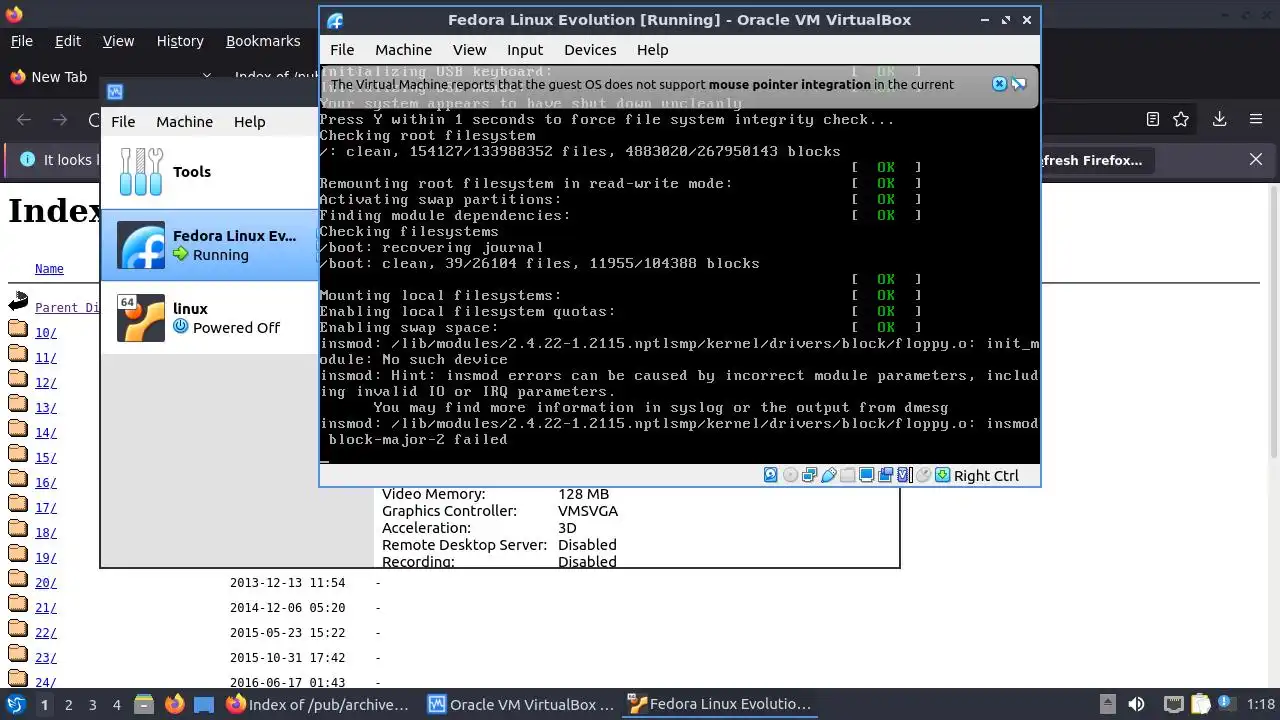Open the 20/ directory link
This screenshot has width=1280, height=720.
click(46, 583)
